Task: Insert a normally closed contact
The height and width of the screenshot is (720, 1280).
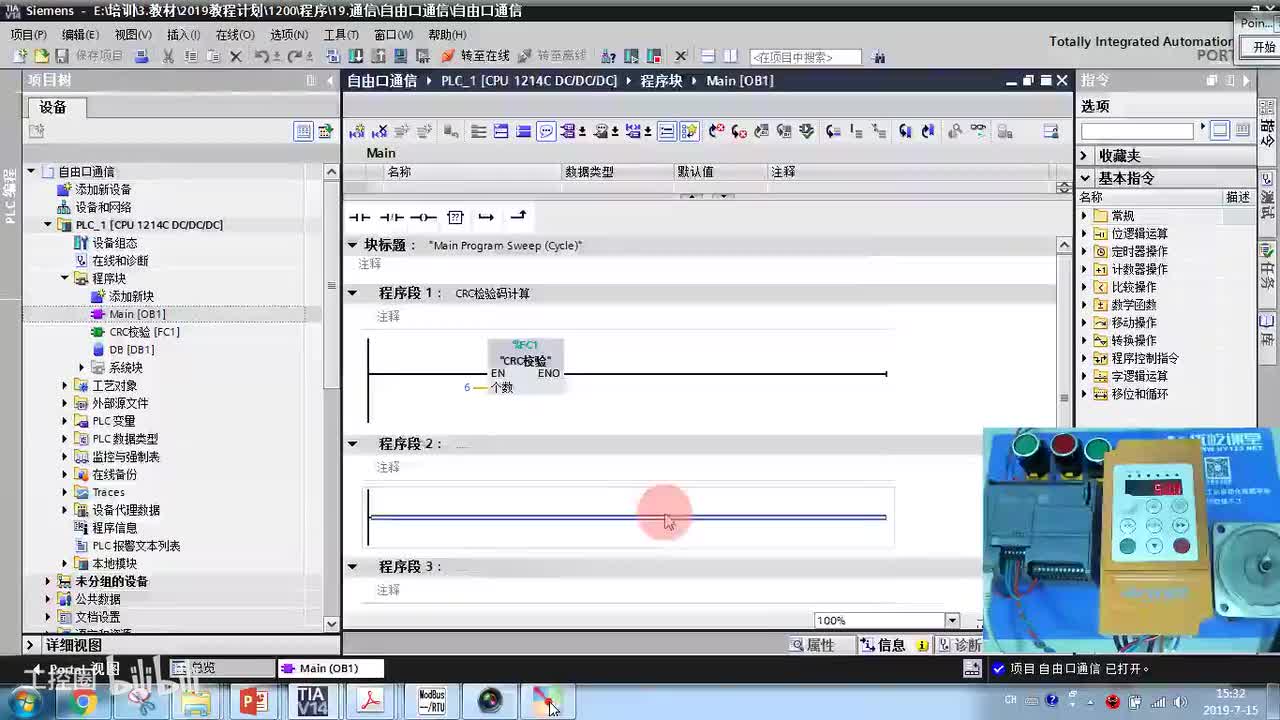Action: point(391,217)
